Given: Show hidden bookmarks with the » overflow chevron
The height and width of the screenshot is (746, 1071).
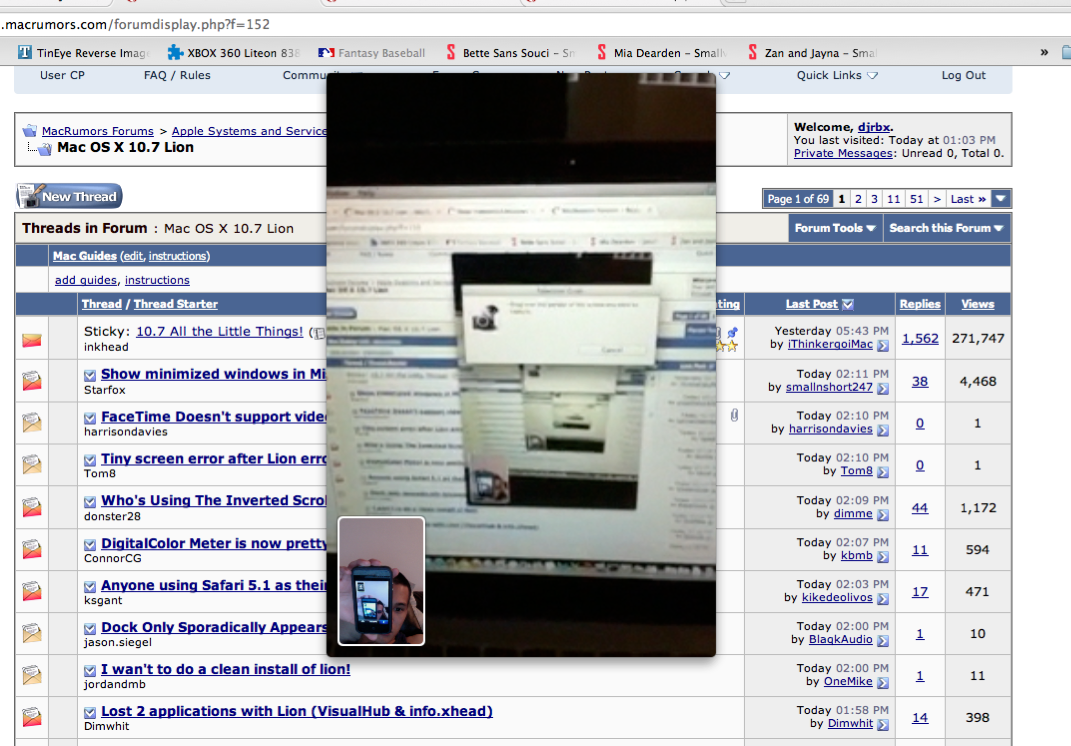Looking at the screenshot, I should [x=1044, y=53].
